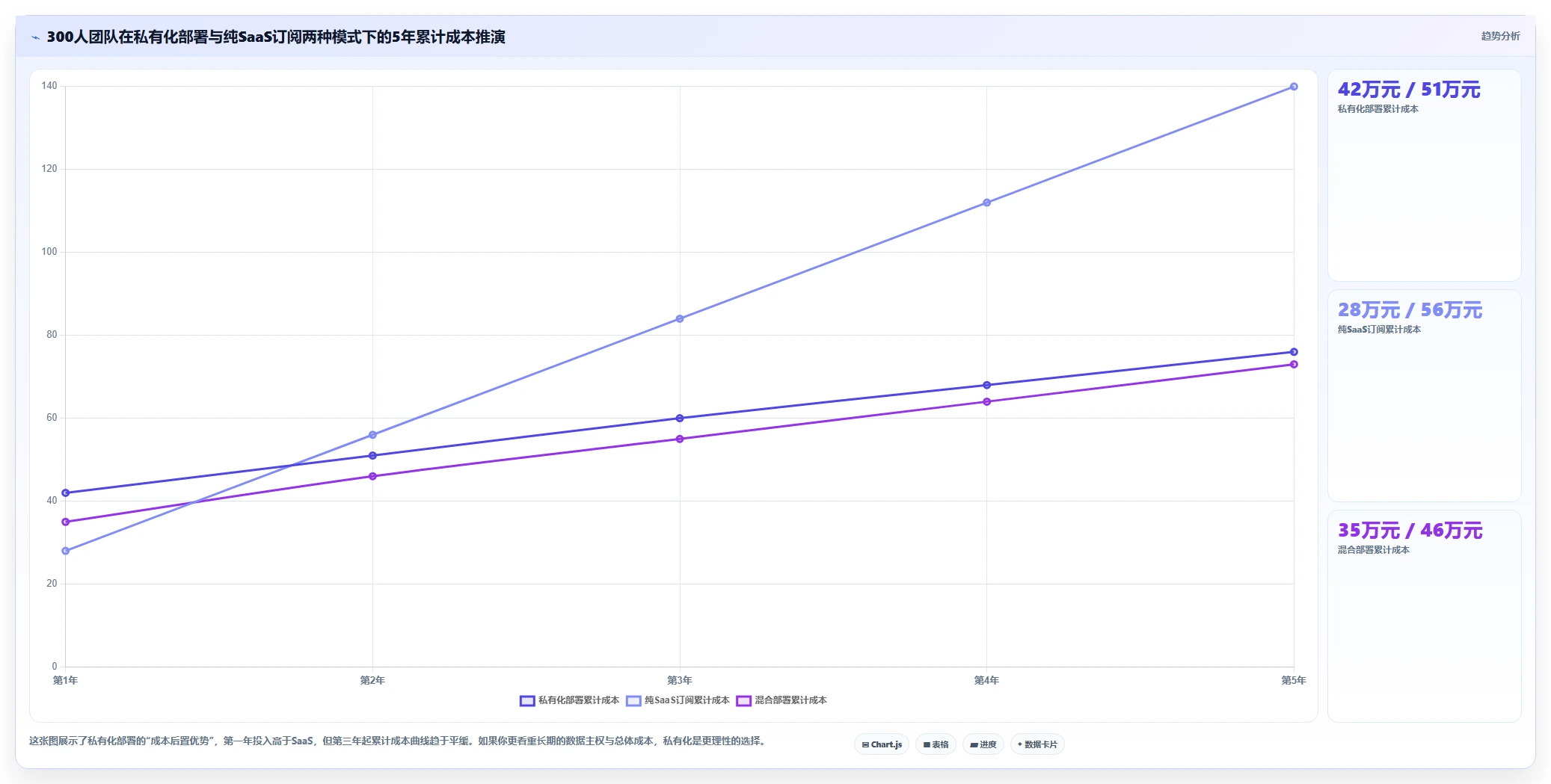Click the 20 y-axis tick label
This screenshot has height=784, width=1551.
[x=52, y=584]
